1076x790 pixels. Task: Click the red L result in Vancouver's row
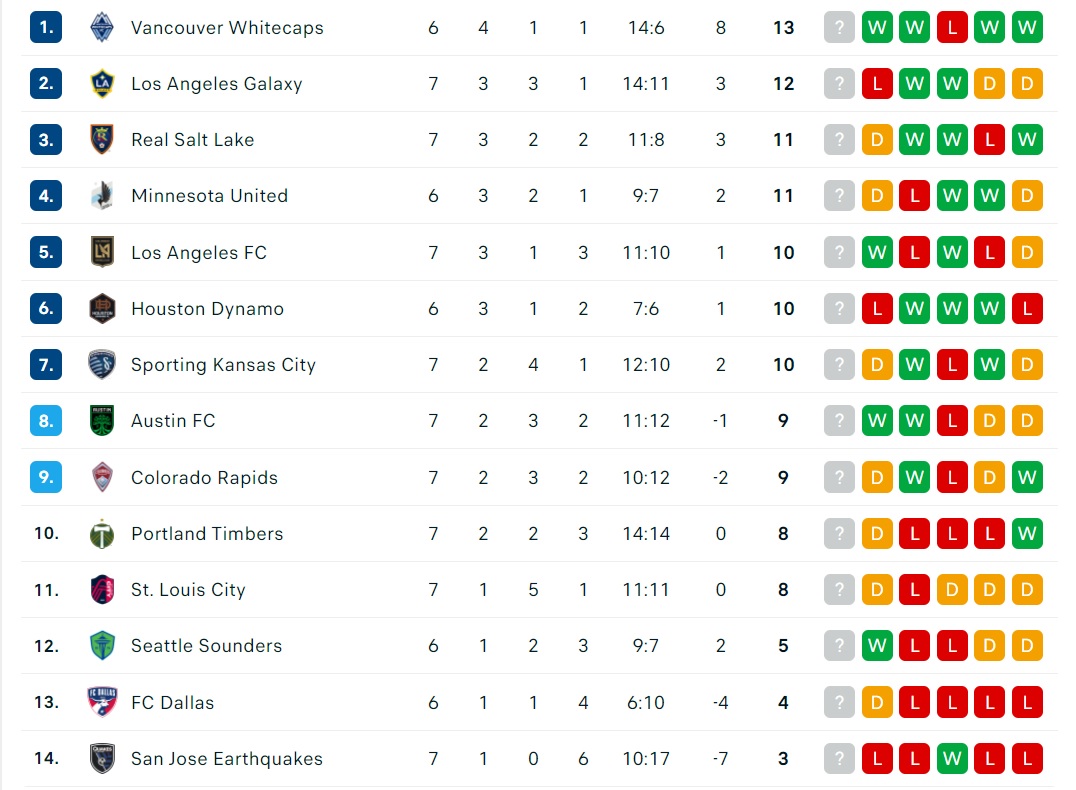click(952, 27)
